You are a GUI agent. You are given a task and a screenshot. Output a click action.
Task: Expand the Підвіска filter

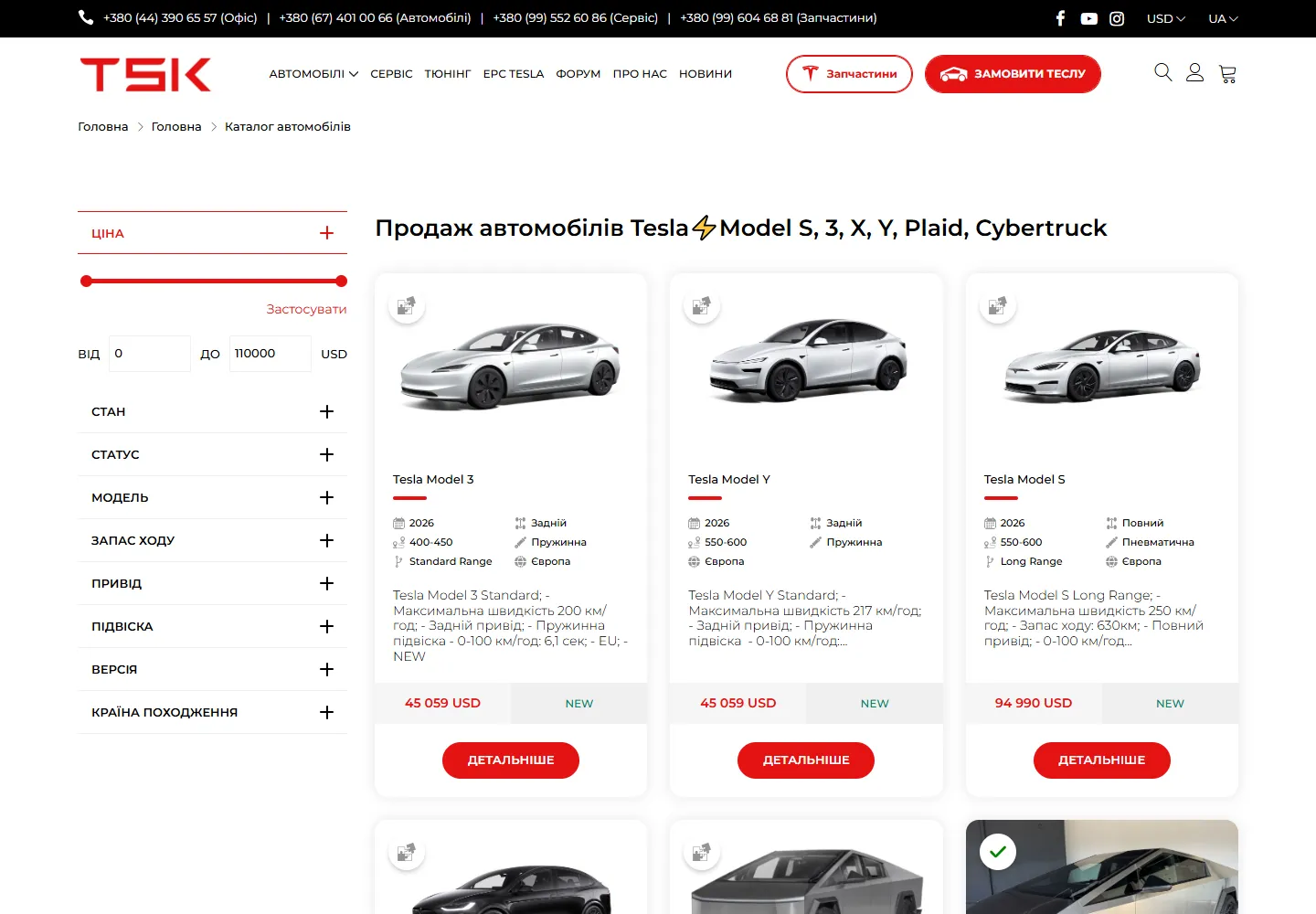tap(212, 626)
